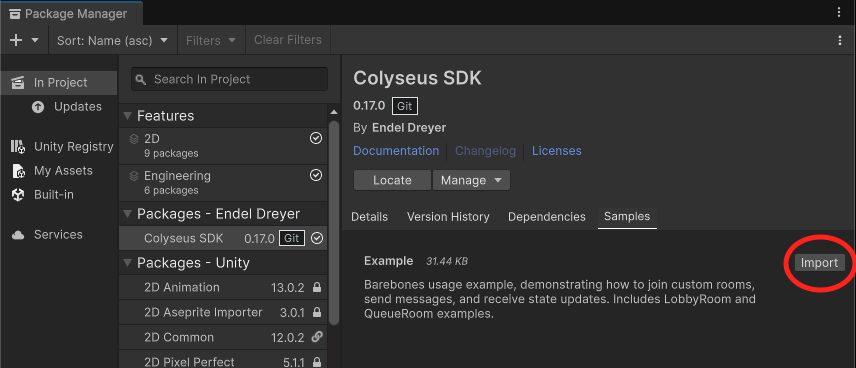
Task: Select the Engineering feature set row
Action: point(223,183)
